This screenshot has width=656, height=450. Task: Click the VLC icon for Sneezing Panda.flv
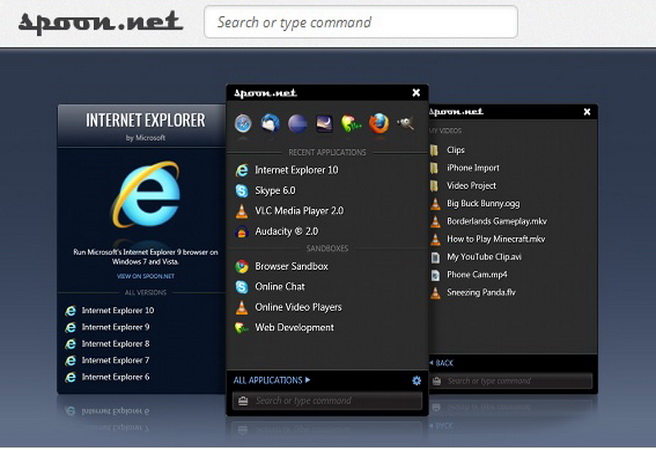pos(435,293)
